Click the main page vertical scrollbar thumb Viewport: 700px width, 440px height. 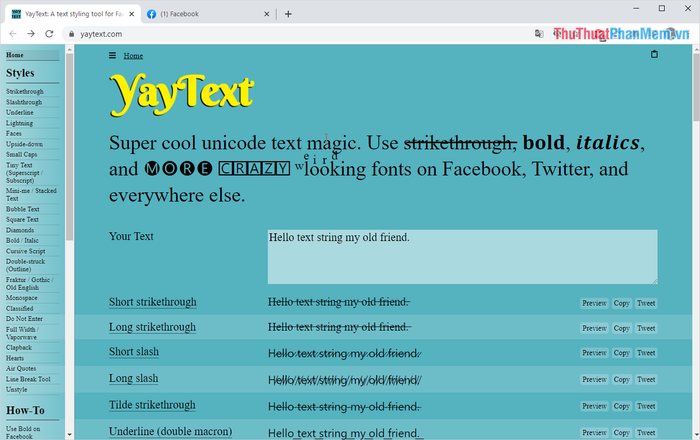696,87
